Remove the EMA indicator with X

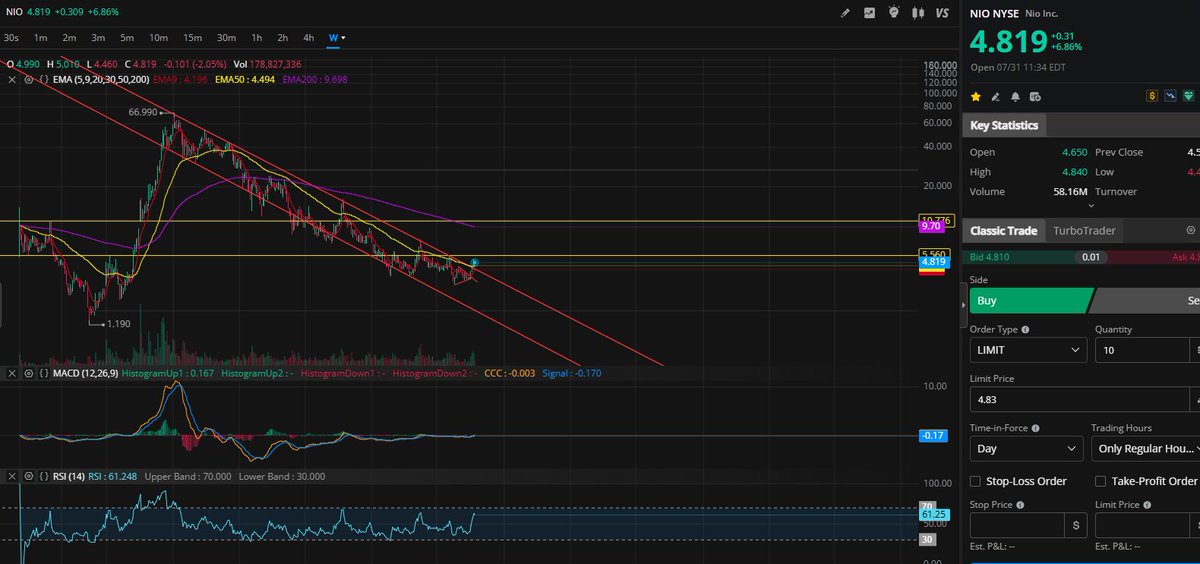pyautogui.click(x=12, y=78)
